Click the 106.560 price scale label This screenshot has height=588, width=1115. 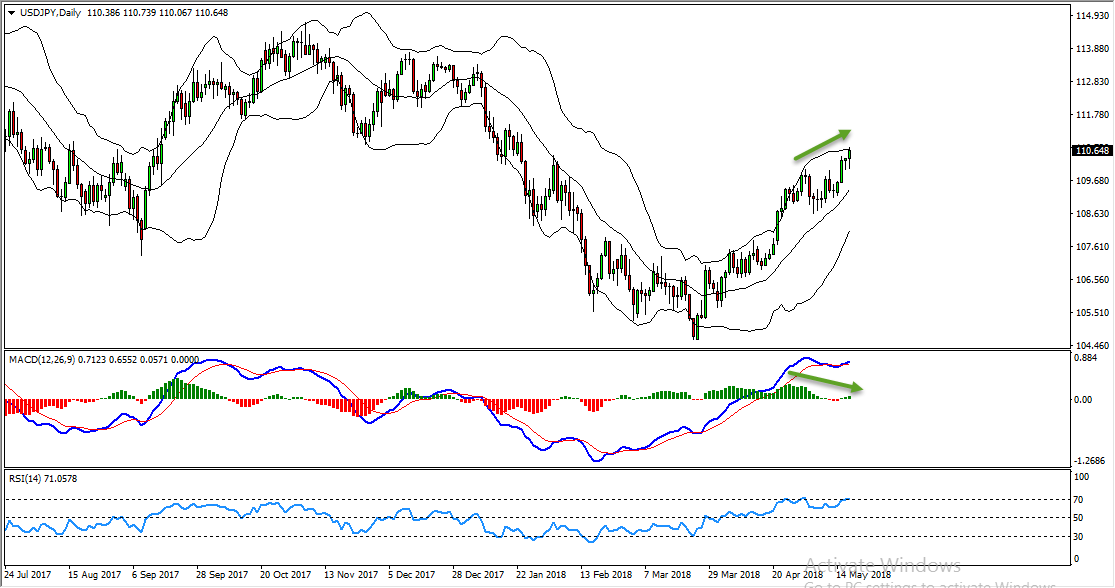pos(1094,279)
